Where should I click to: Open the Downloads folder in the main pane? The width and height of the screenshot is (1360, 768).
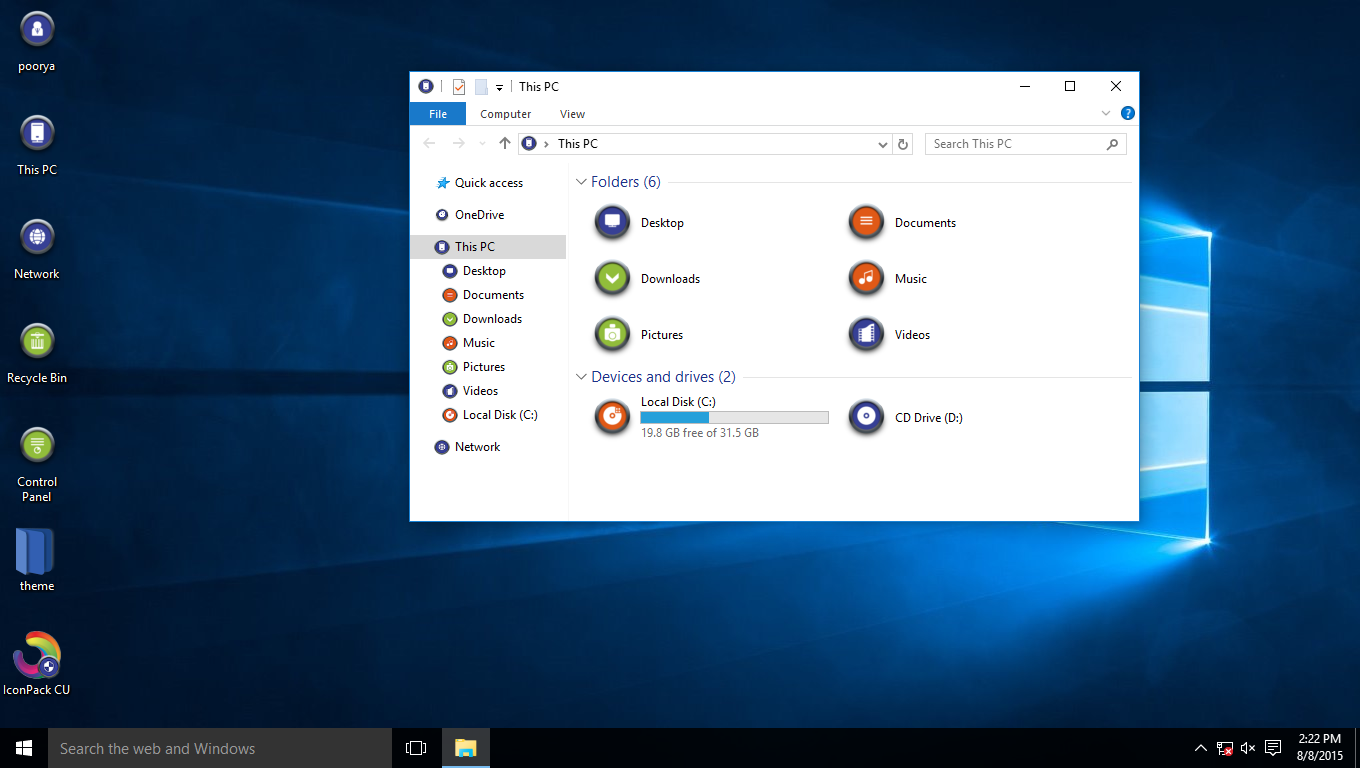669,278
